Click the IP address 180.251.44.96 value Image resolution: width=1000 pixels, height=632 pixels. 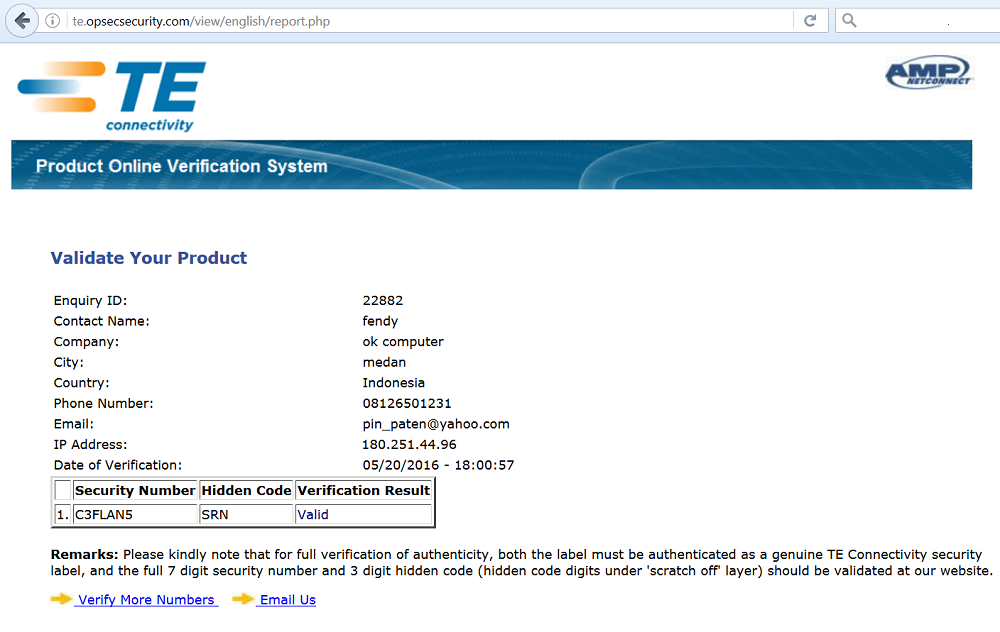tap(409, 444)
